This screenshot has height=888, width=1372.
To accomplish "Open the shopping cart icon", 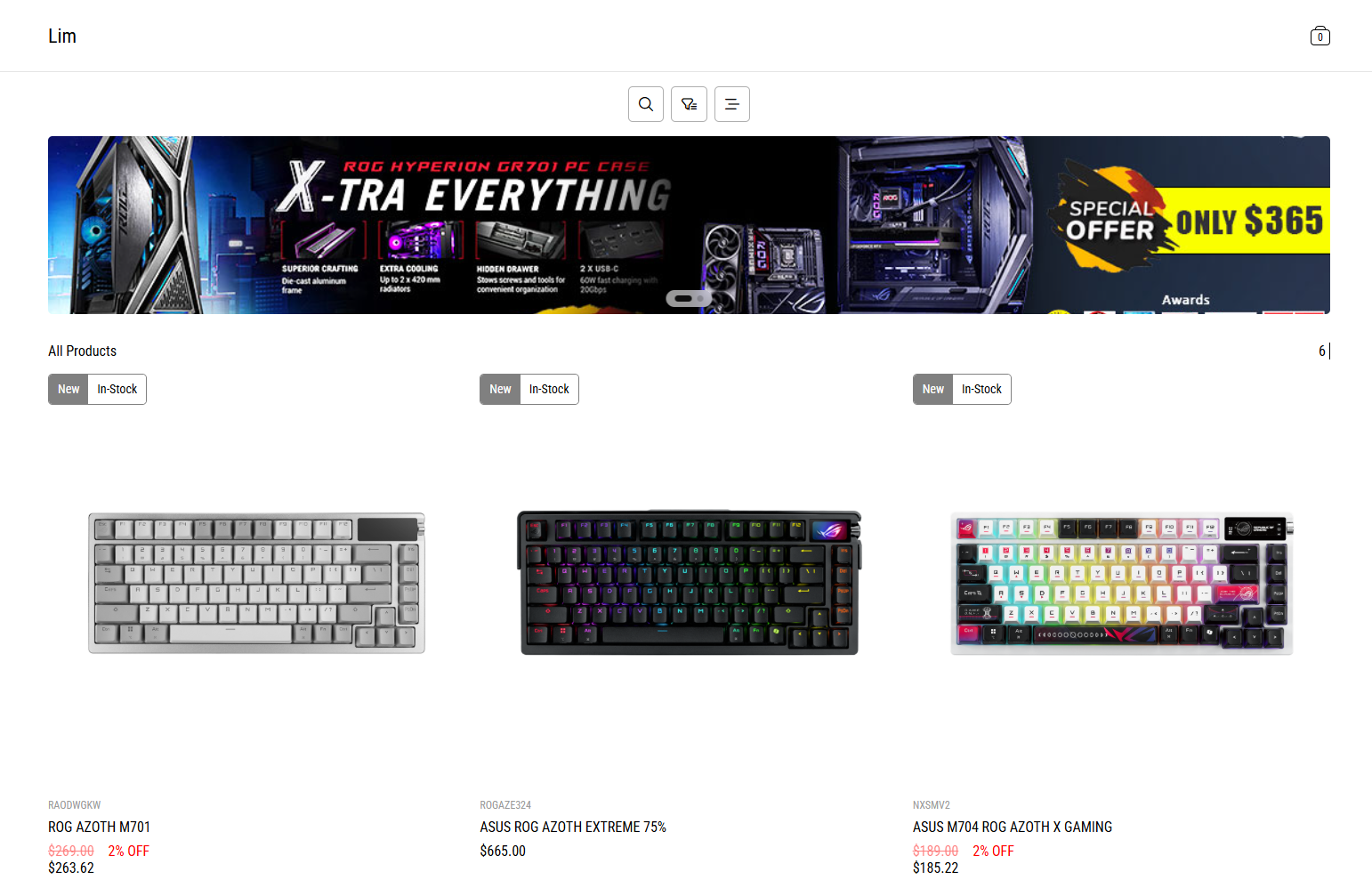I will (x=1320, y=36).
